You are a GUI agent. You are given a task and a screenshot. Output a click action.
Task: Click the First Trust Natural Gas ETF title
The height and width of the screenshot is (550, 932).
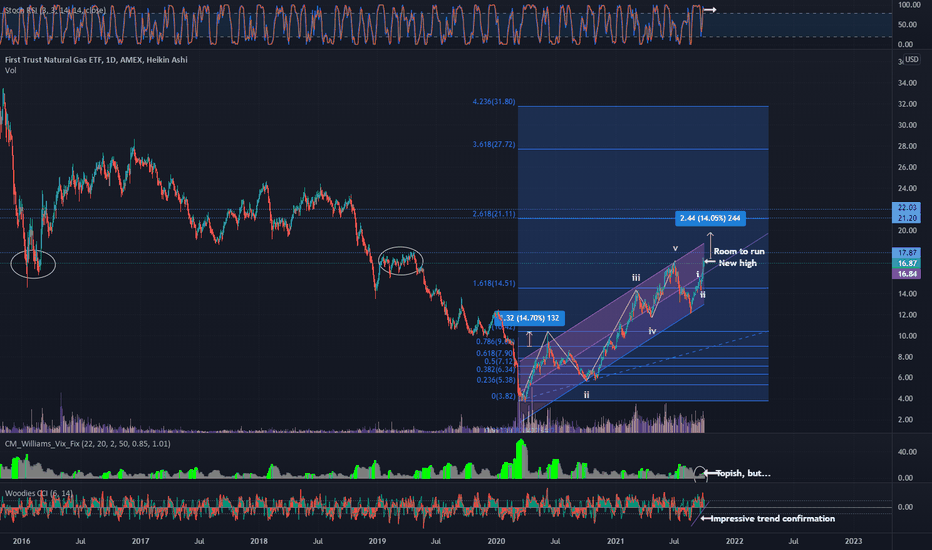pyautogui.click(x=96, y=59)
